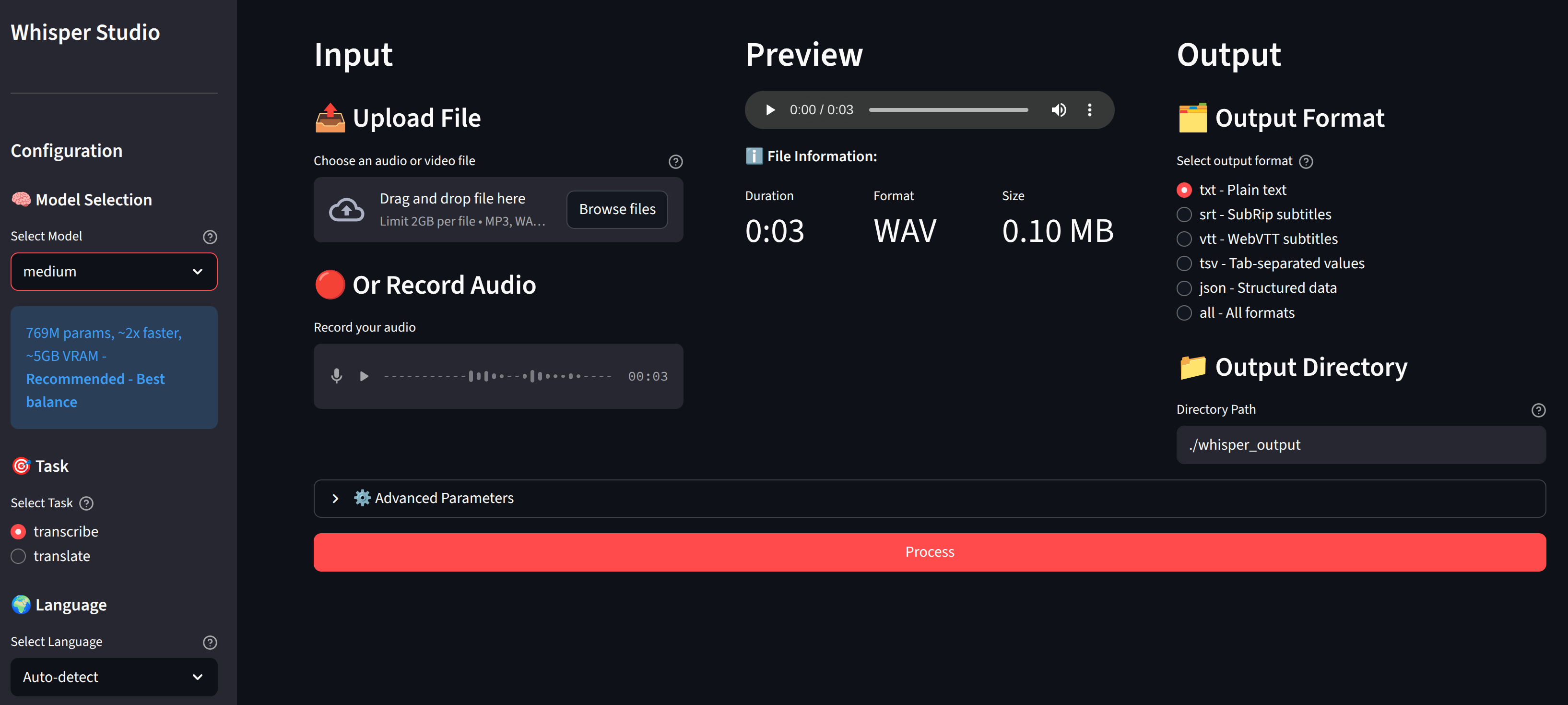The width and height of the screenshot is (1568, 705).
Task: Click the info icon by File Information
Action: coord(754,156)
